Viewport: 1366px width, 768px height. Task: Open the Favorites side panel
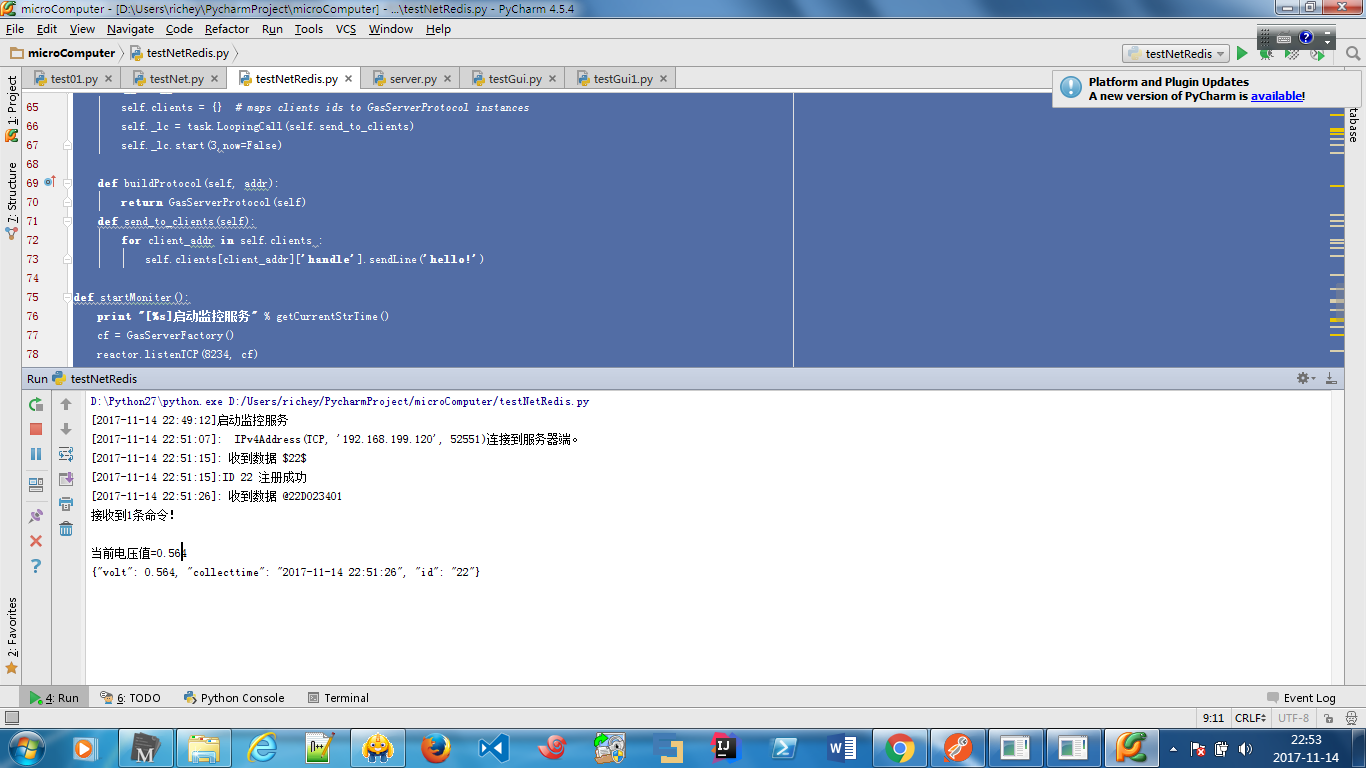coord(11,636)
